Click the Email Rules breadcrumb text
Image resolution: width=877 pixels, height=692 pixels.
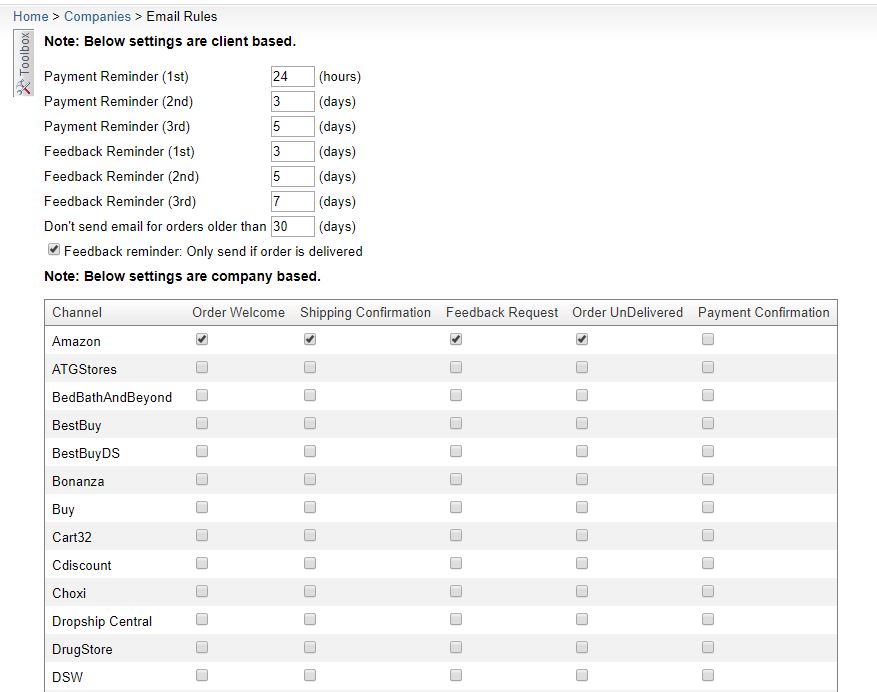[x=182, y=16]
